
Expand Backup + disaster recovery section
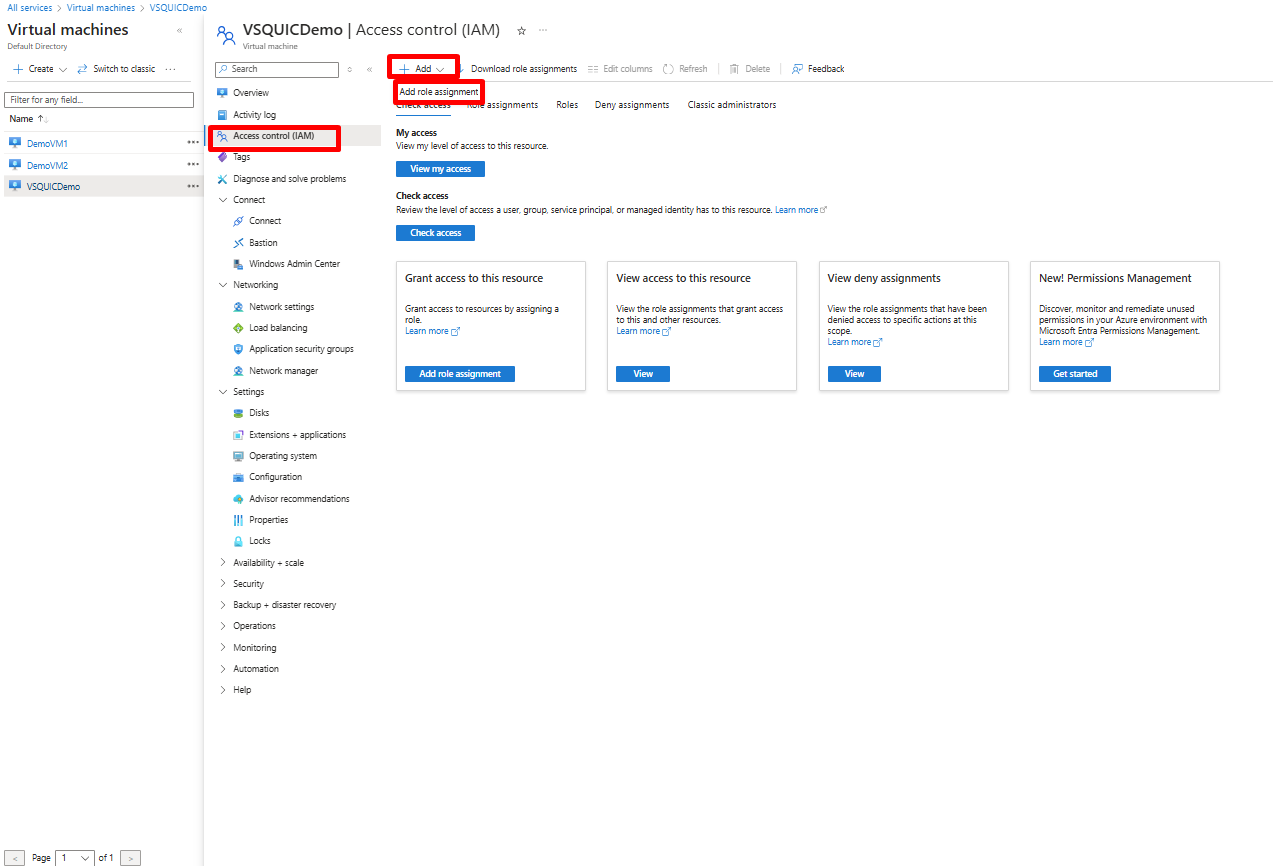[223, 605]
